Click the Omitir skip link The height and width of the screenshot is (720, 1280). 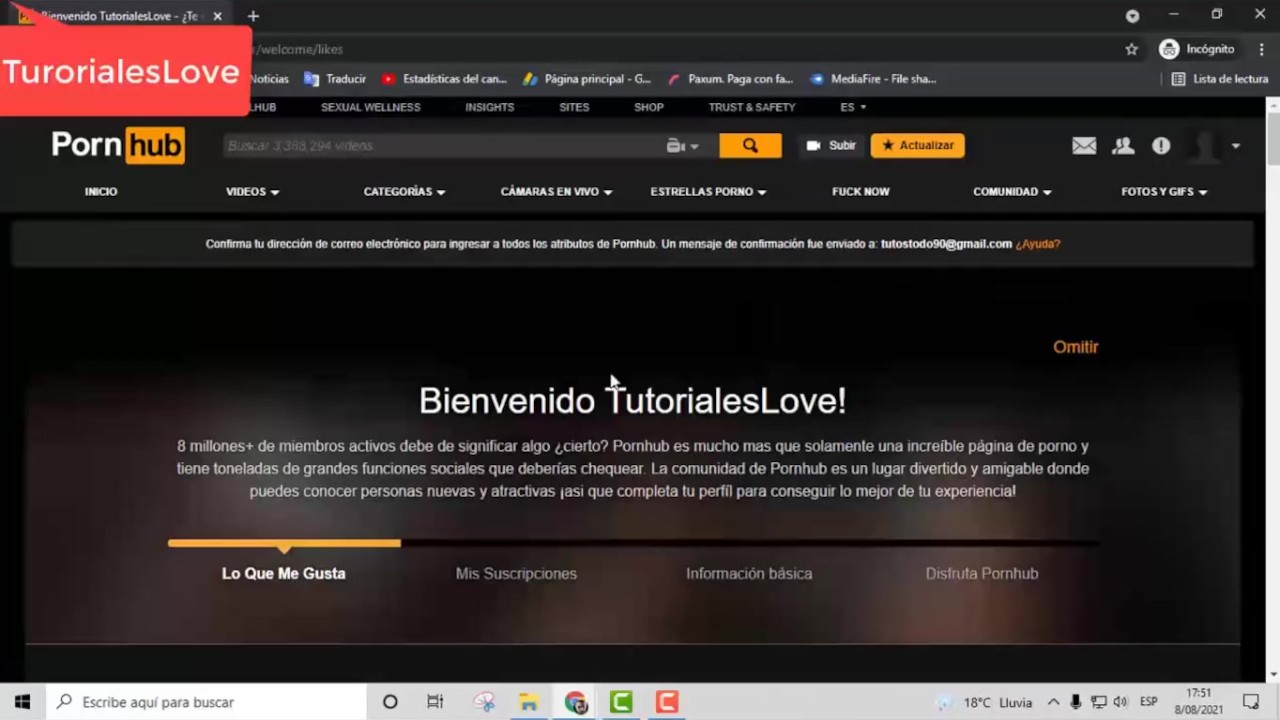pos(1075,347)
